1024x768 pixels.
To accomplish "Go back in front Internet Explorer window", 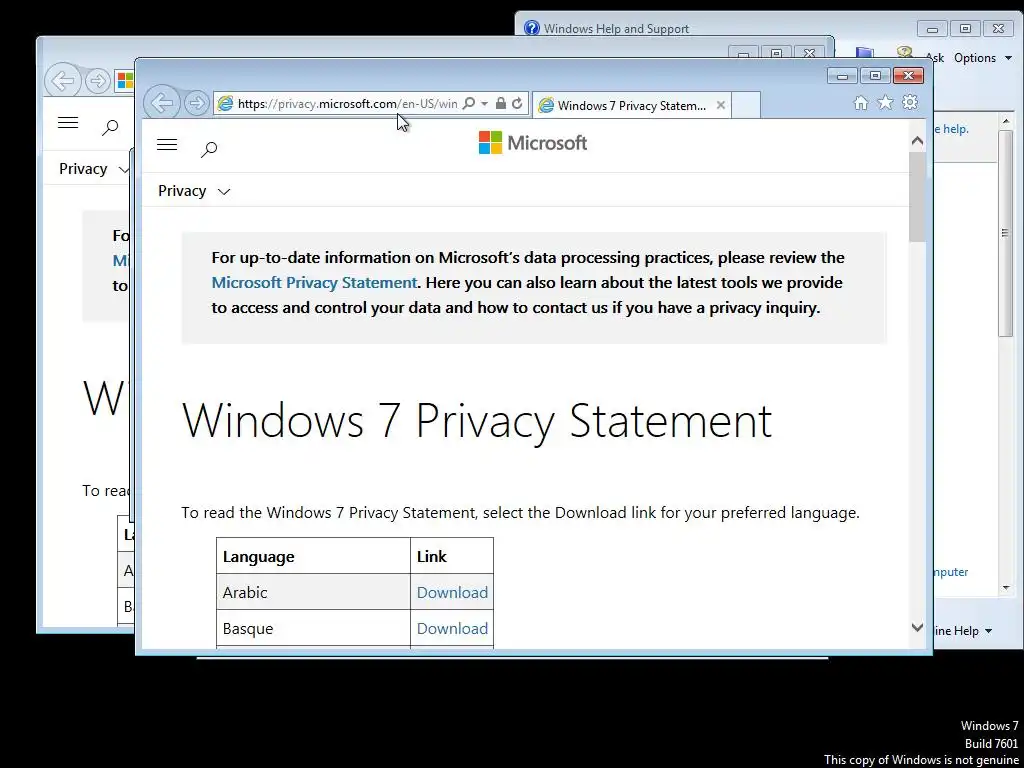I will pyautogui.click(x=161, y=103).
